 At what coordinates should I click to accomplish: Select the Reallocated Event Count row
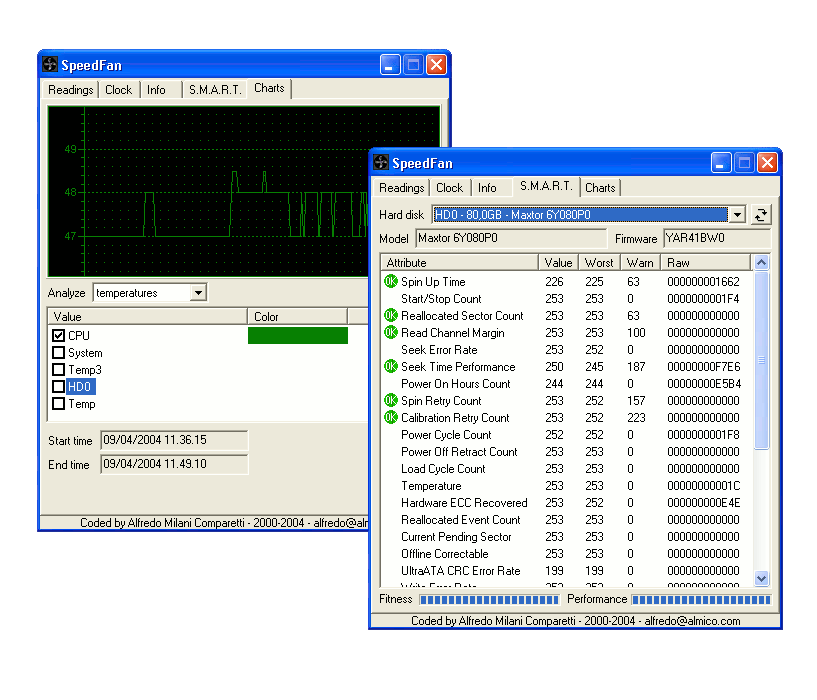pos(567,520)
